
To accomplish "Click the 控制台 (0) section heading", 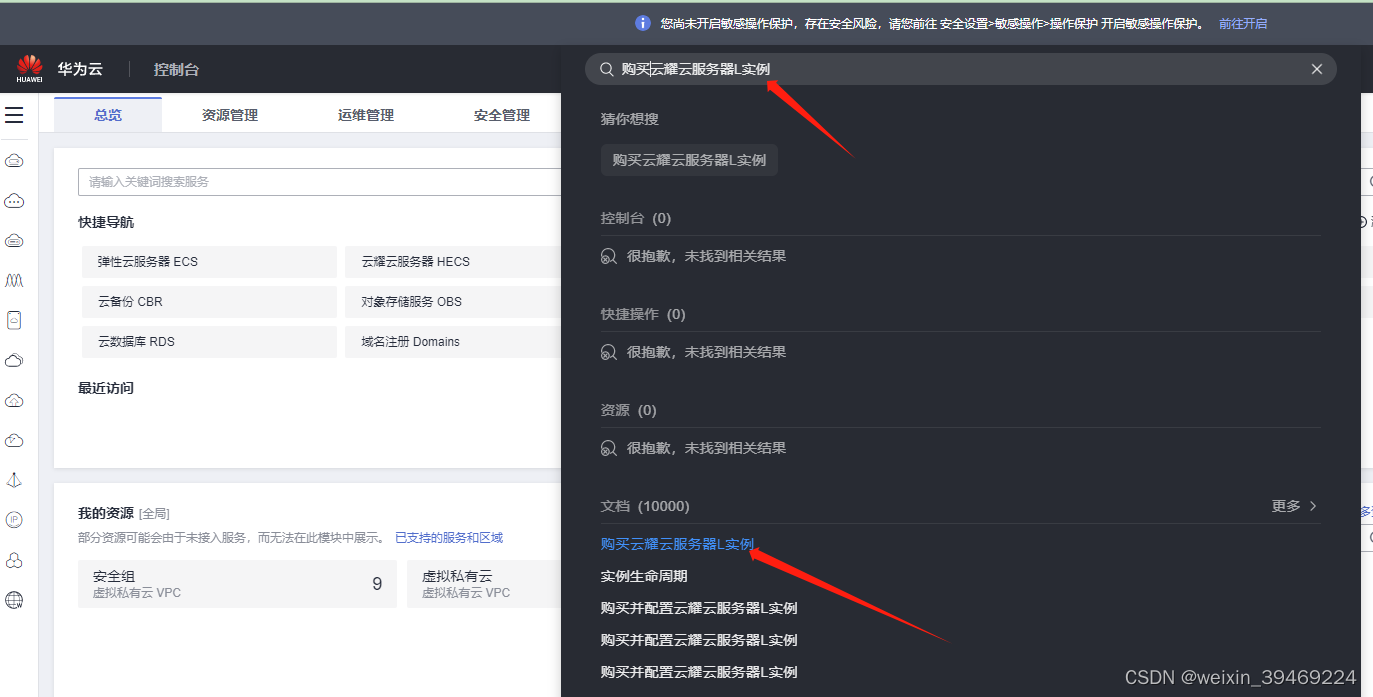I will tap(636, 218).
